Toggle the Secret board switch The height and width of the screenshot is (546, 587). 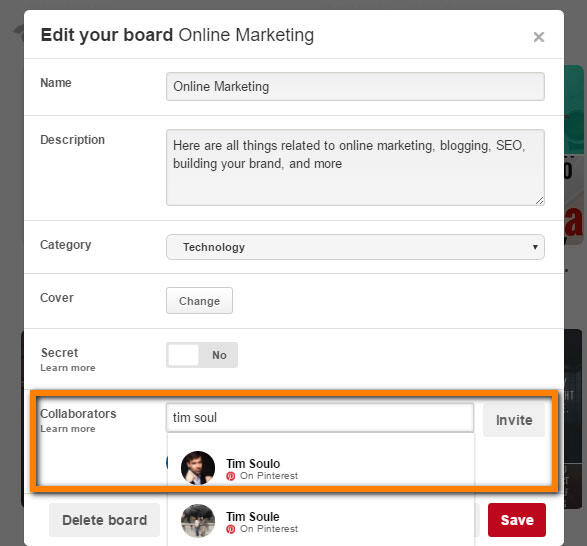[x=202, y=355]
